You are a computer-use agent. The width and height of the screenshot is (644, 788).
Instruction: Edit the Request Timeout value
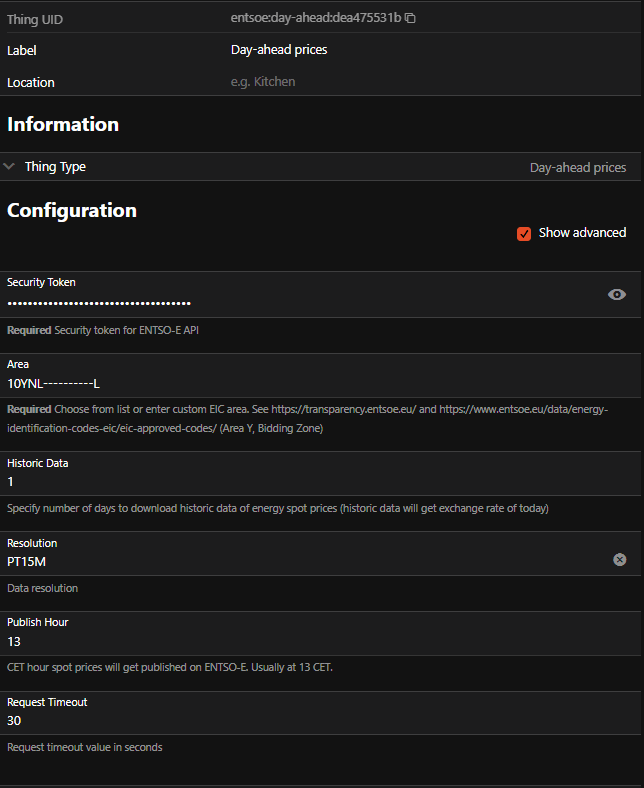pos(300,720)
